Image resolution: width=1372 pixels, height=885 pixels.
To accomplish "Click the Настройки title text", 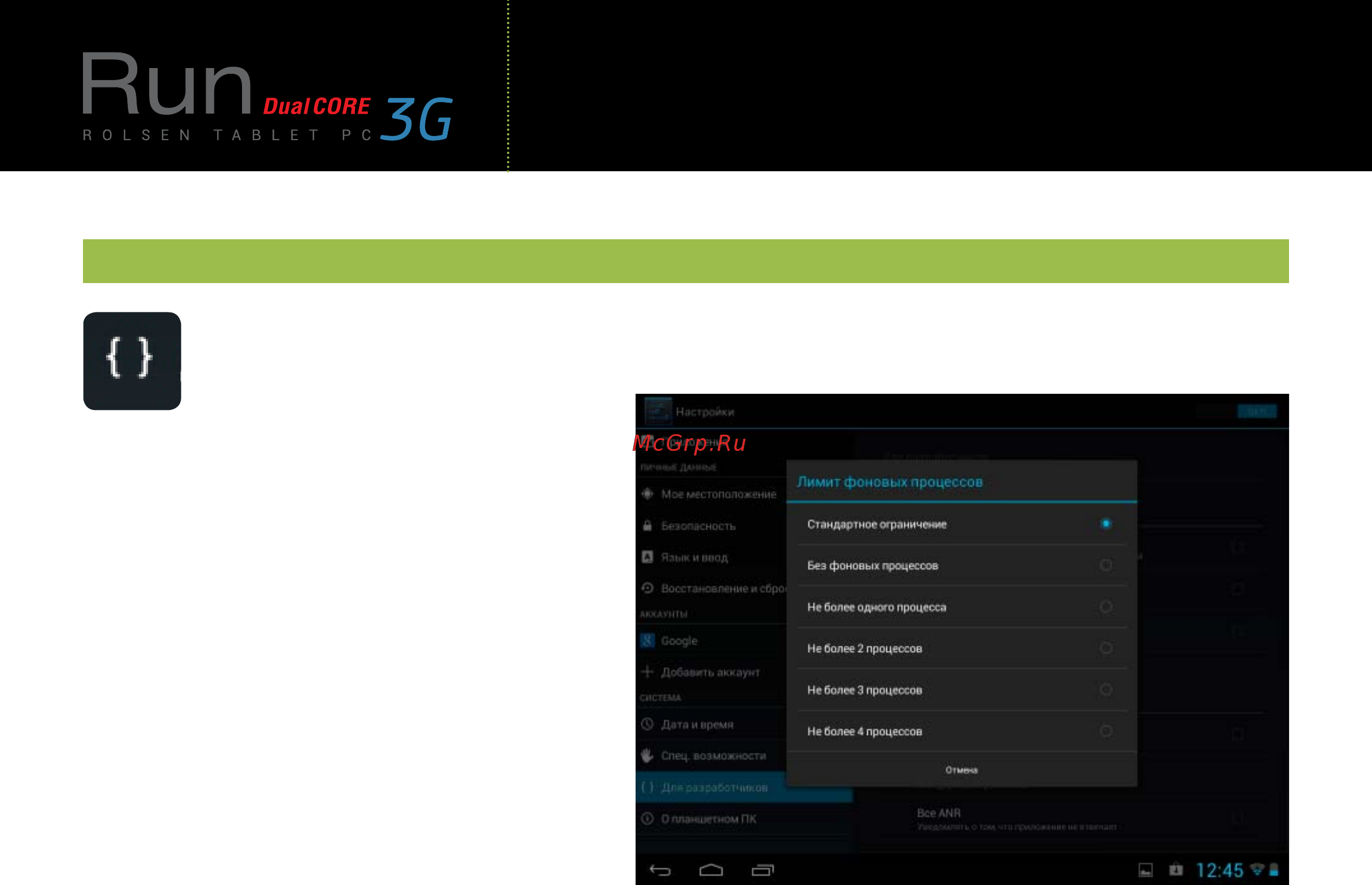I will (705, 412).
